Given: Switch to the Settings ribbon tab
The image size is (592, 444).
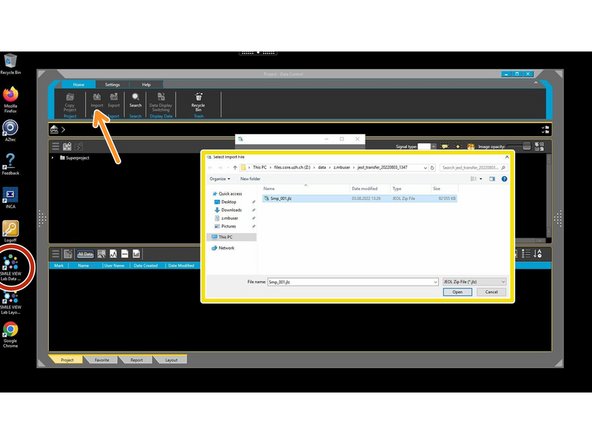Looking at the screenshot, I should [113, 85].
